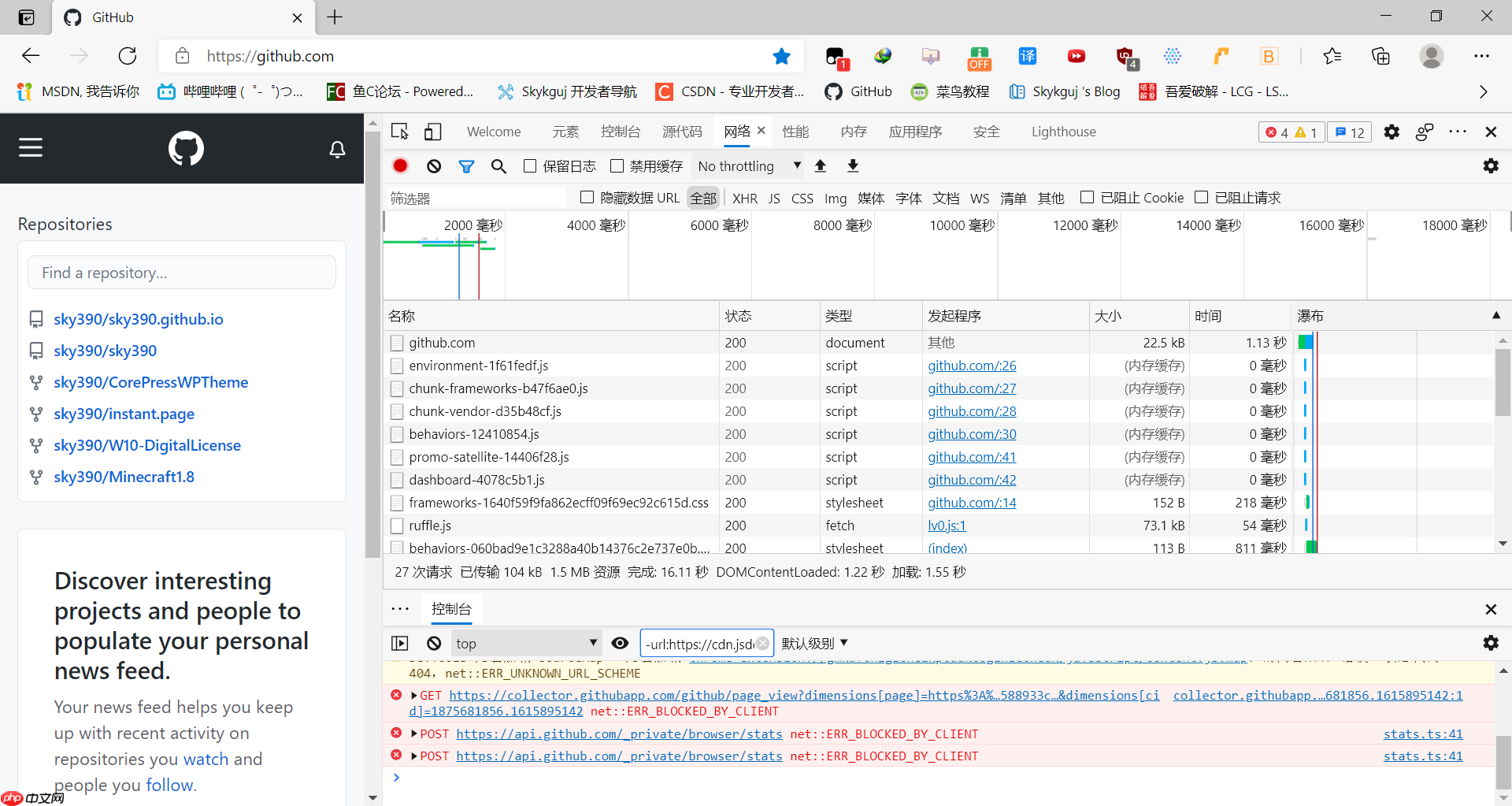
Task: Toggle the device emulation mode
Action: pos(432,132)
